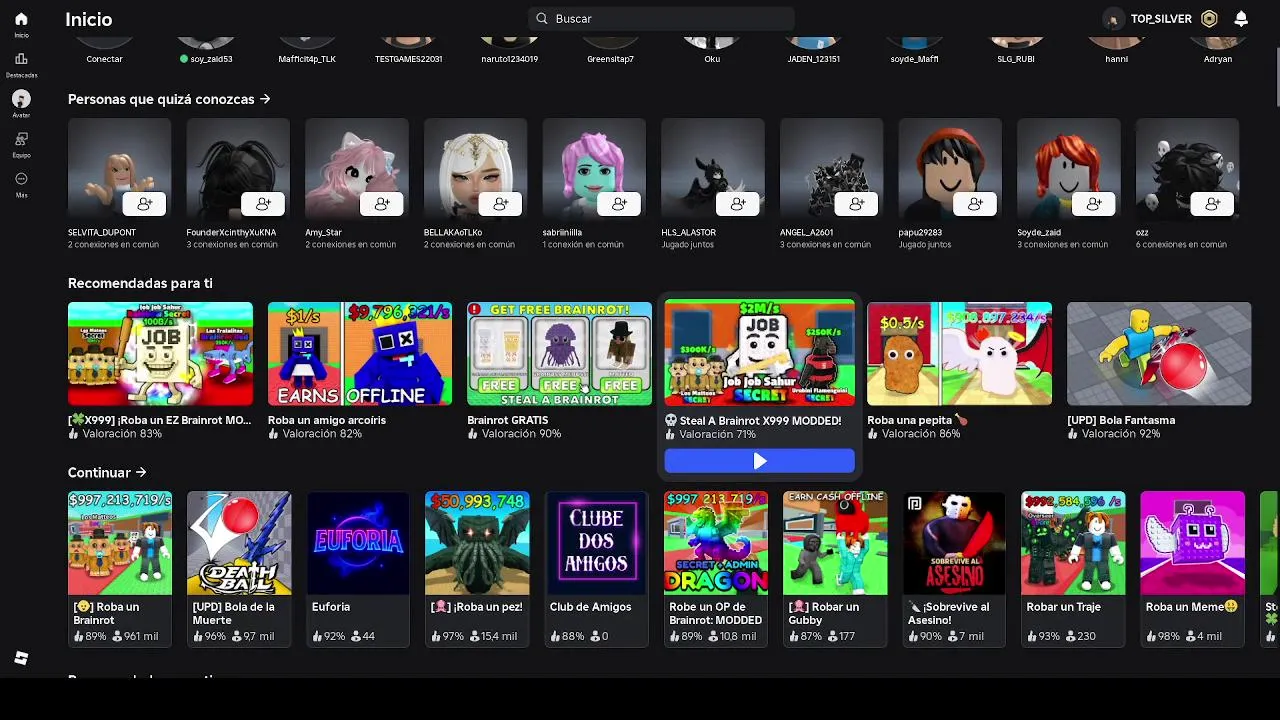Open naruto1234019 friend profile
Viewport: 1280px width, 720px height.
point(510,50)
